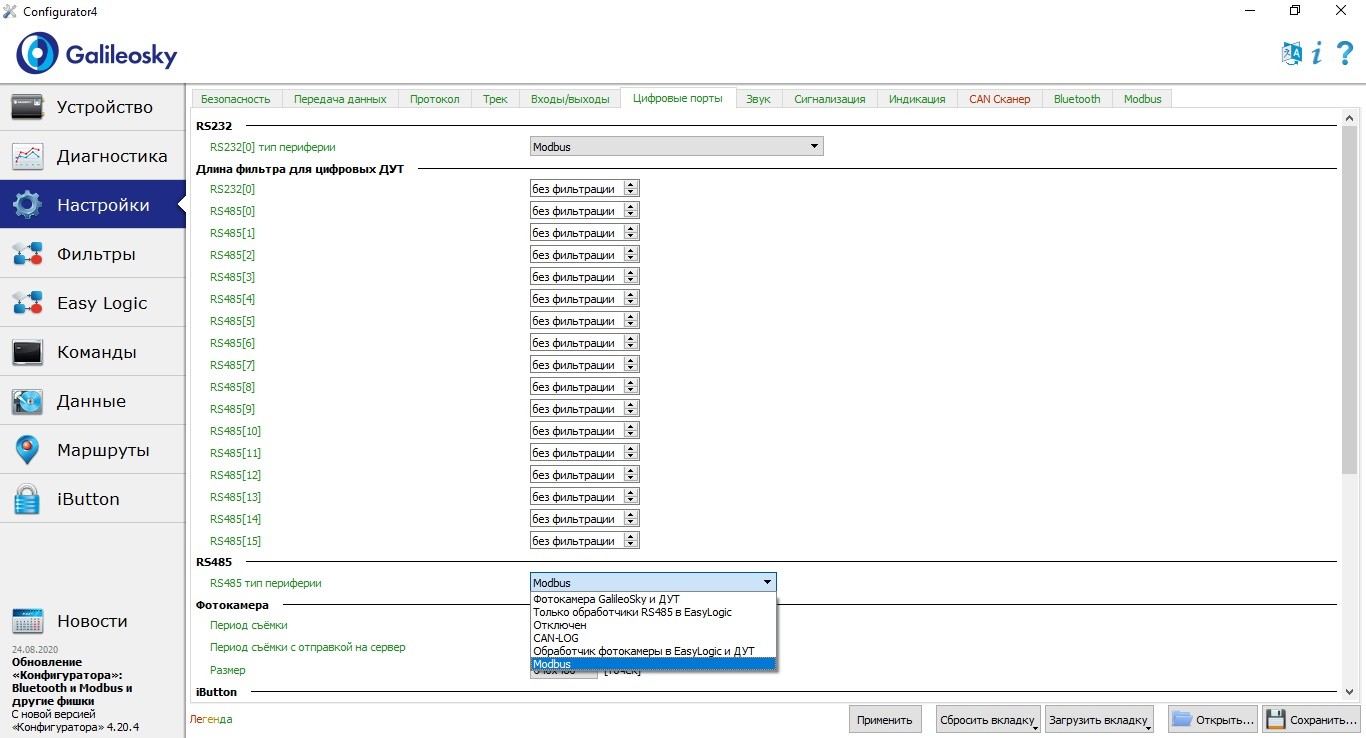Open the Легенда link

click(x=211, y=719)
